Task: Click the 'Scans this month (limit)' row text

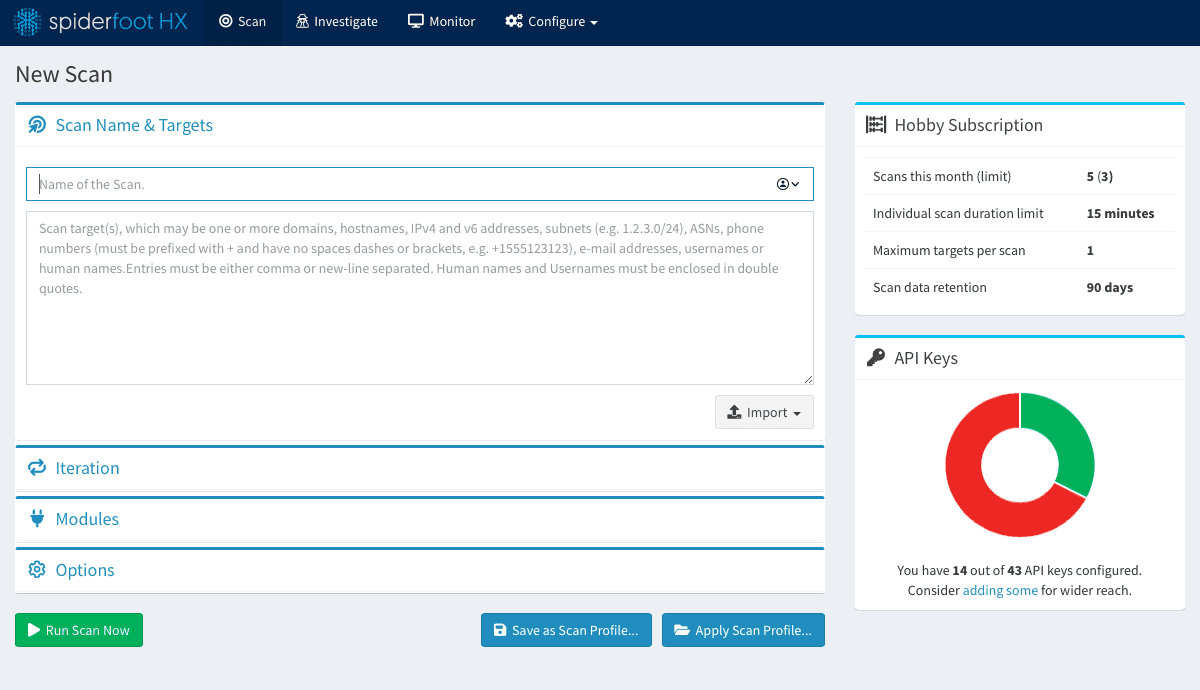Action: pos(942,176)
